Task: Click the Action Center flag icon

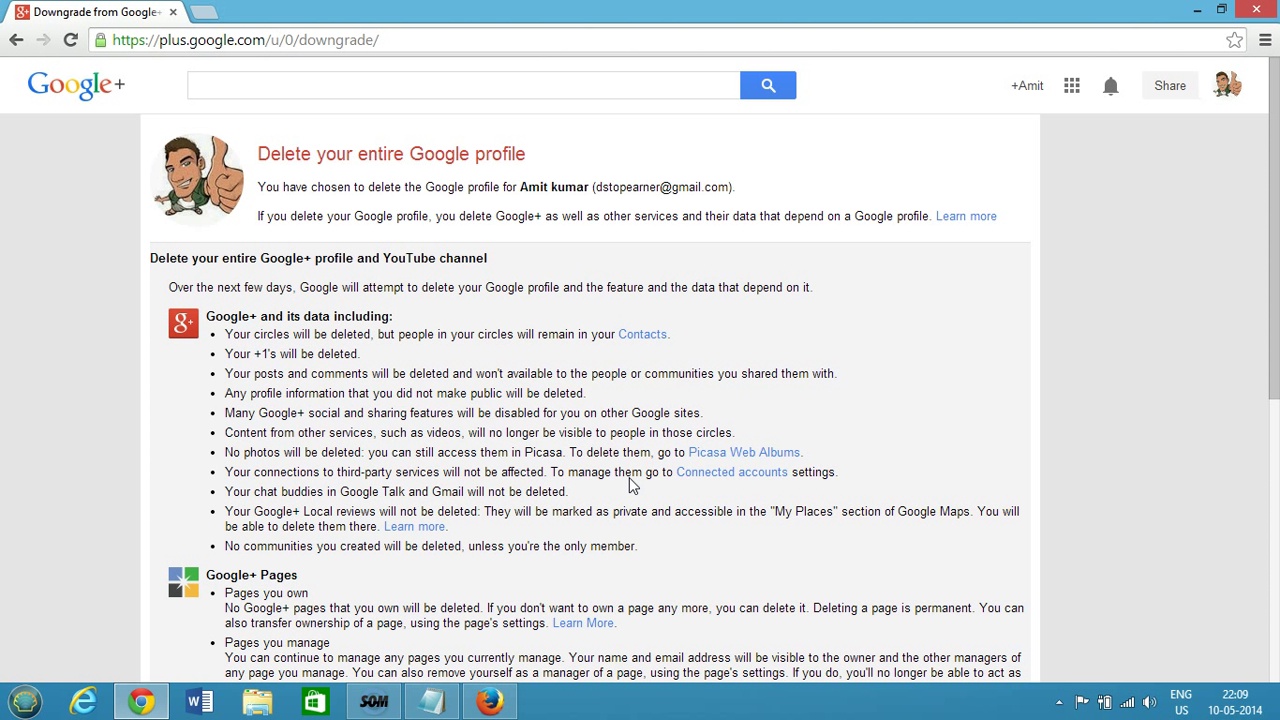Action: tap(1082, 702)
